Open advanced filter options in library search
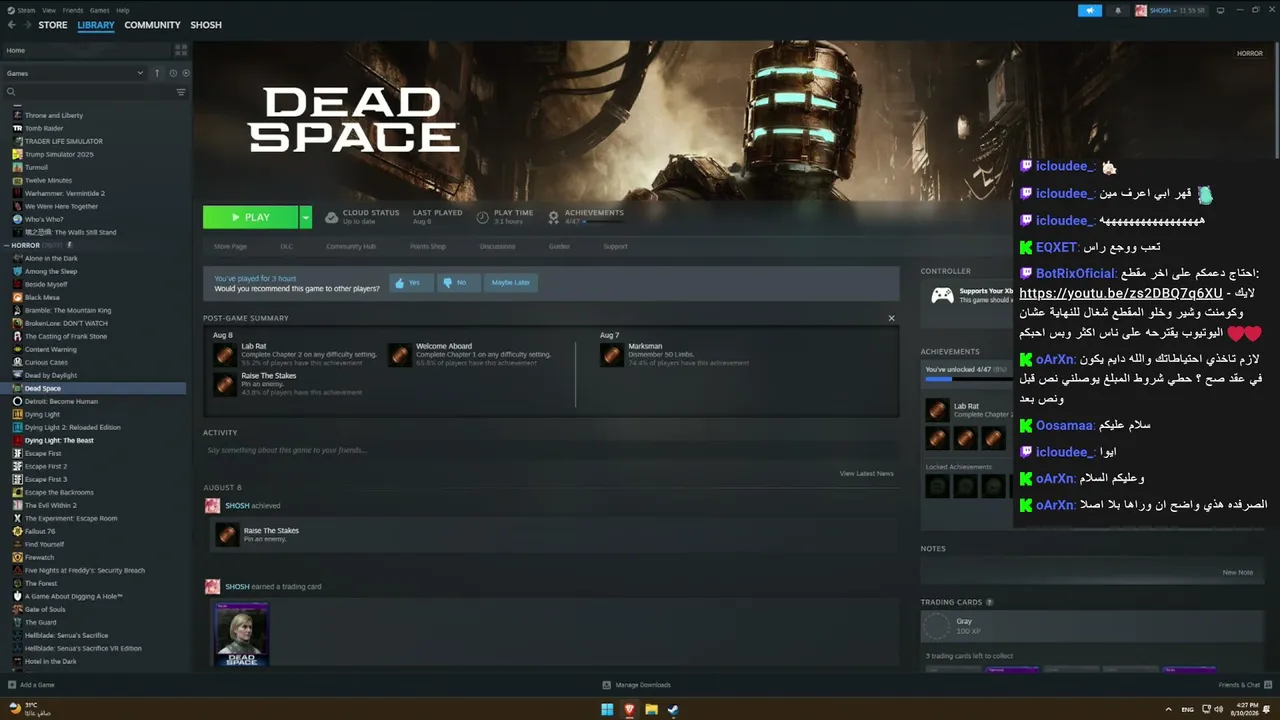Screen dimensions: 1280x720 click(x=181, y=92)
